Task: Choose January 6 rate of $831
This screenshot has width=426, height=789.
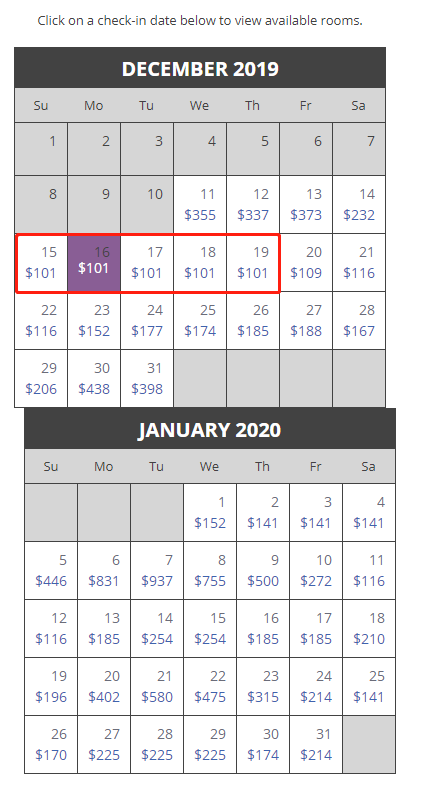Action: click(104, 571)
